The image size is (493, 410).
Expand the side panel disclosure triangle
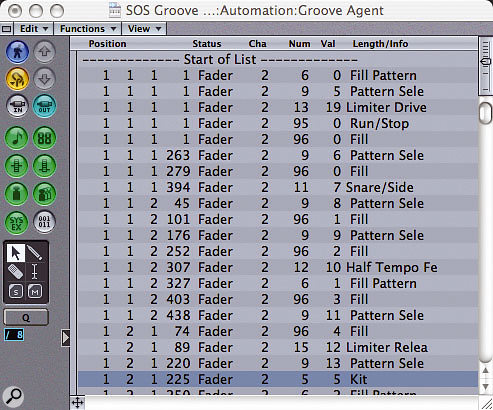point(66,338)
